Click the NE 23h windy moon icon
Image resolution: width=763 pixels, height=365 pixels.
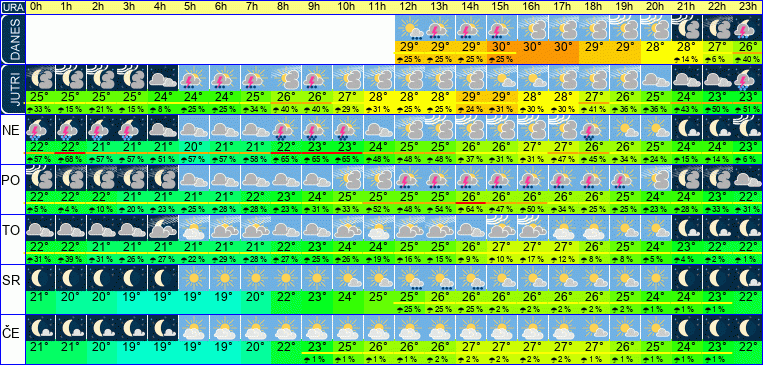coord(747,128)
